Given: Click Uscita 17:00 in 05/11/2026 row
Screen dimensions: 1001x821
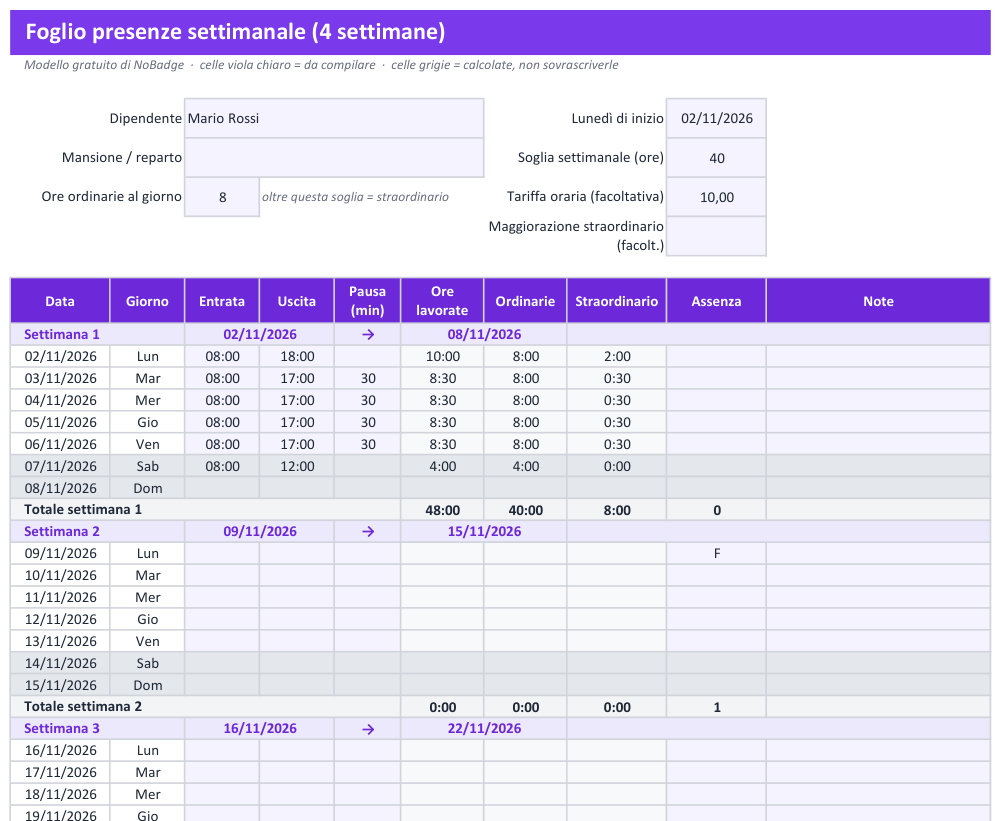Looking at the screenshot, I should pos(296,422).
